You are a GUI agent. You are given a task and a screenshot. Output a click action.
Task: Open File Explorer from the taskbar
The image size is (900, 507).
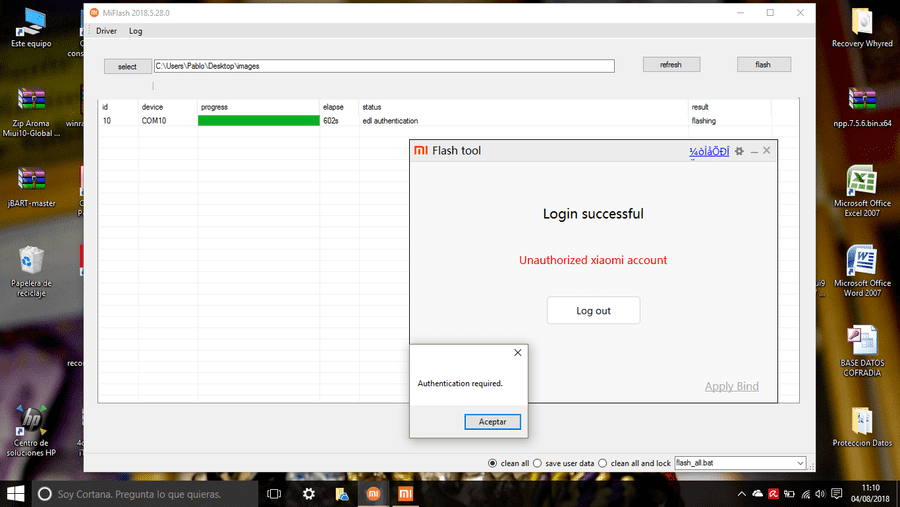click(x=342, y=494)
